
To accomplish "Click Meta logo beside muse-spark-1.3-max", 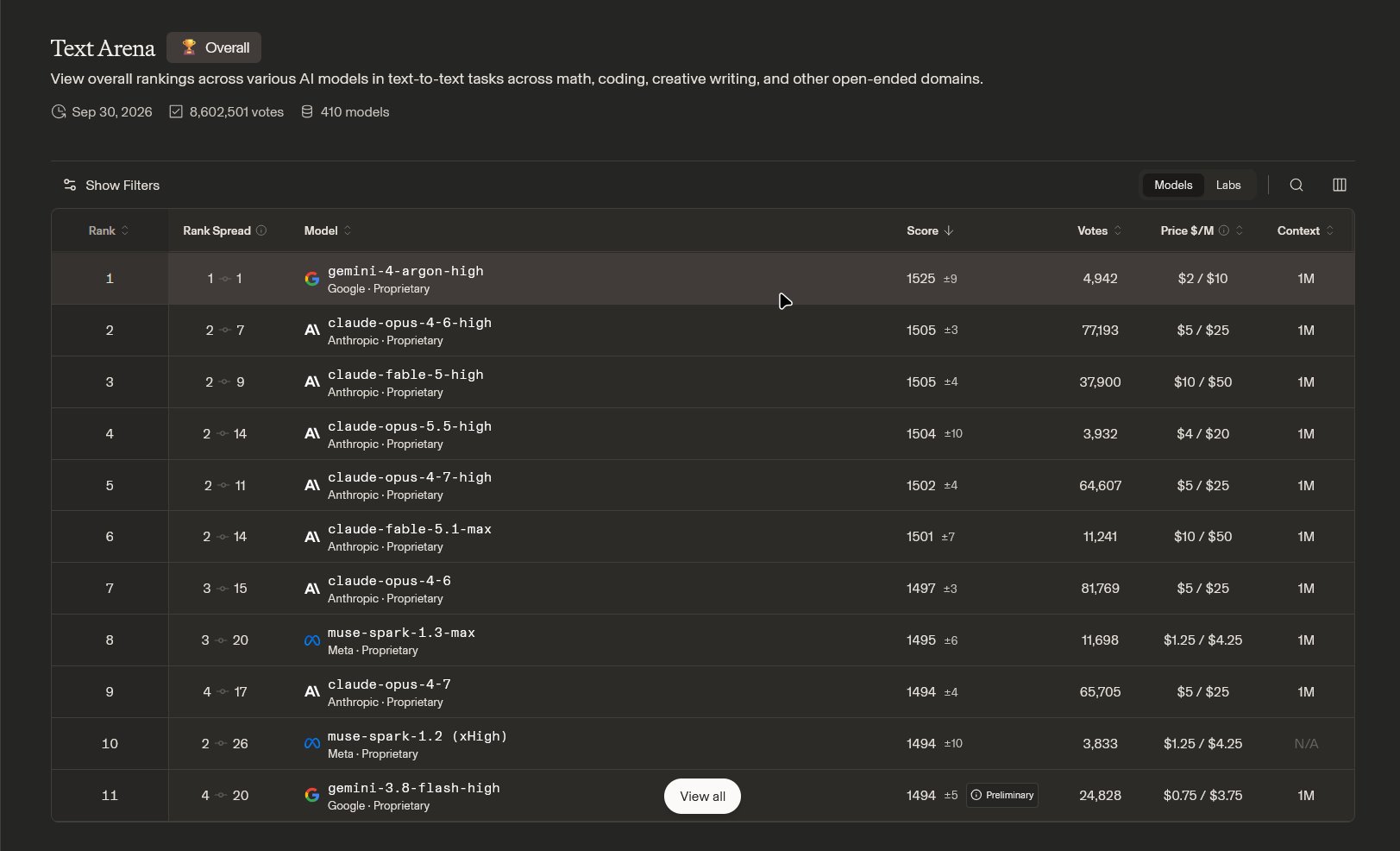I will coord(312,640).
